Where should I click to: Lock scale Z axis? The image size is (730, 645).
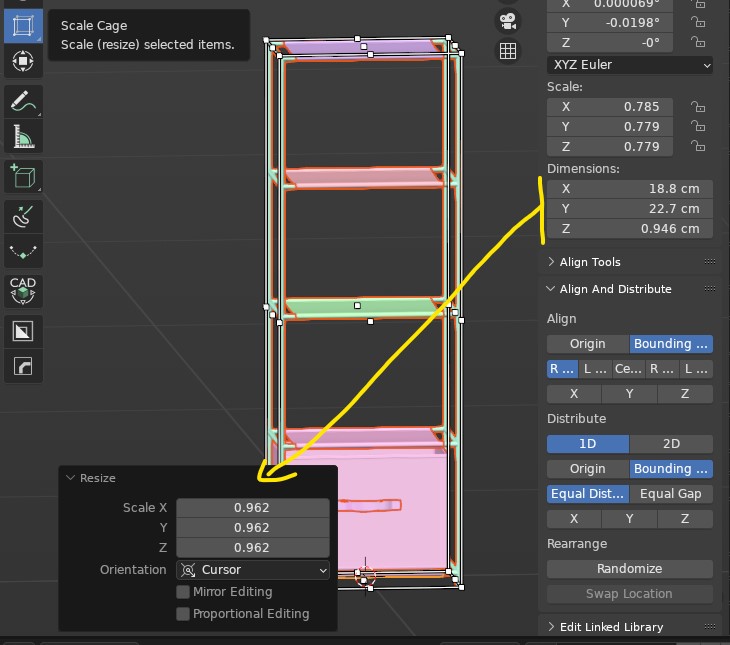click(x=697, y=147)
